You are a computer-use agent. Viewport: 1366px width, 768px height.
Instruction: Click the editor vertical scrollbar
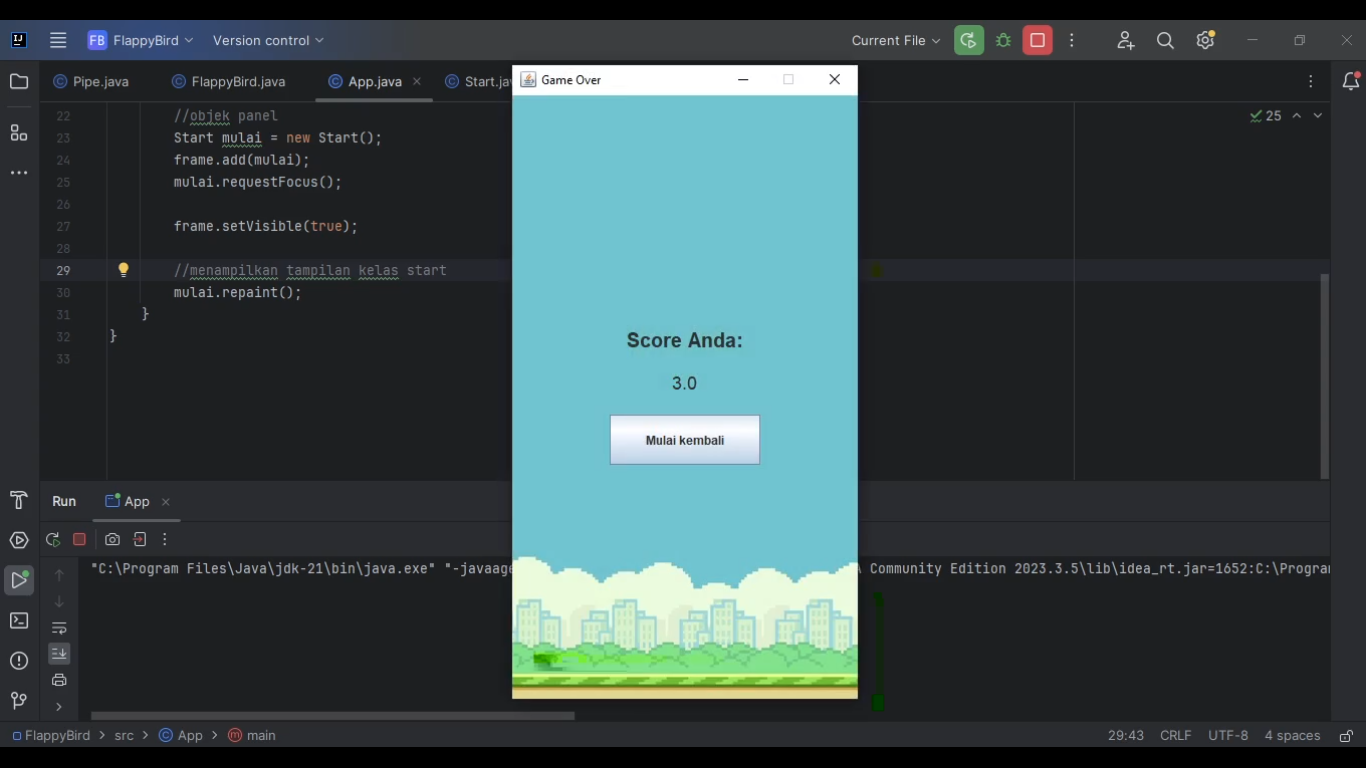(1325, 376)
